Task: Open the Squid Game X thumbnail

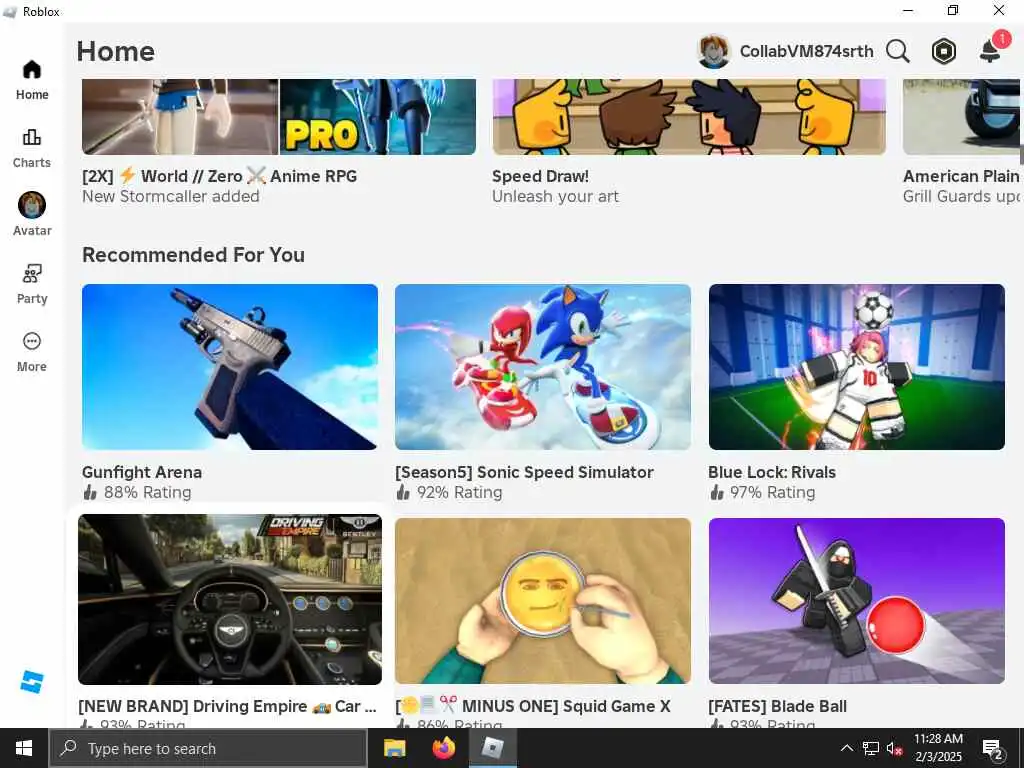Action: (543, 601)
